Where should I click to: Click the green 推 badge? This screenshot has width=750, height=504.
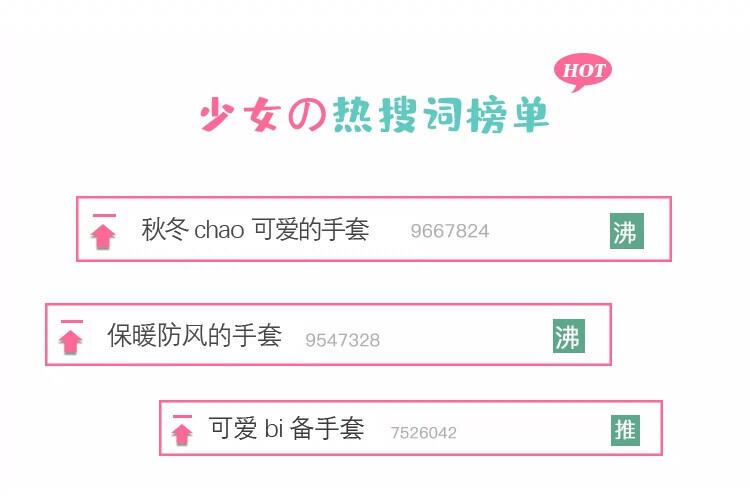625,430
